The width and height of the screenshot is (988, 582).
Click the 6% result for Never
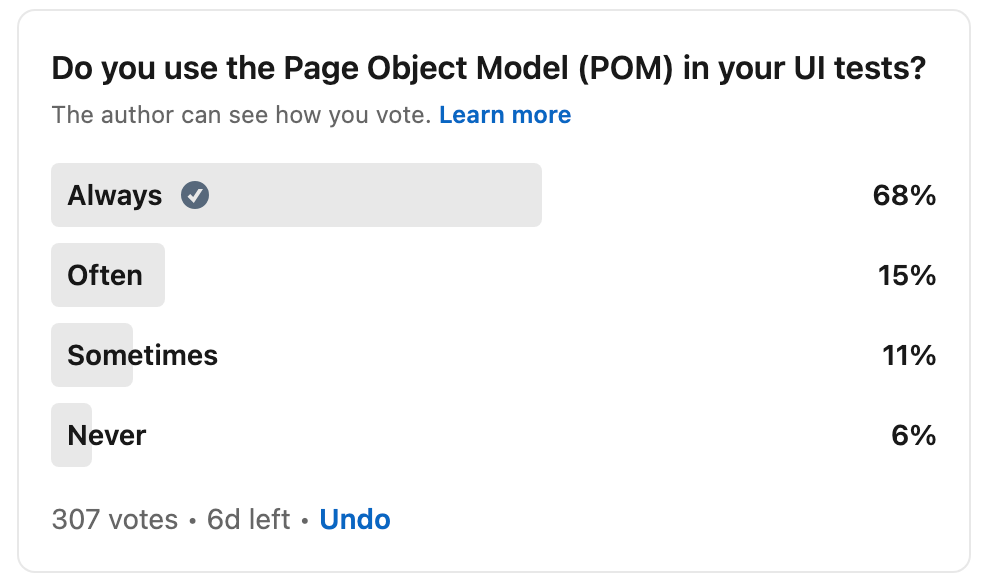(x=913, y=435)
